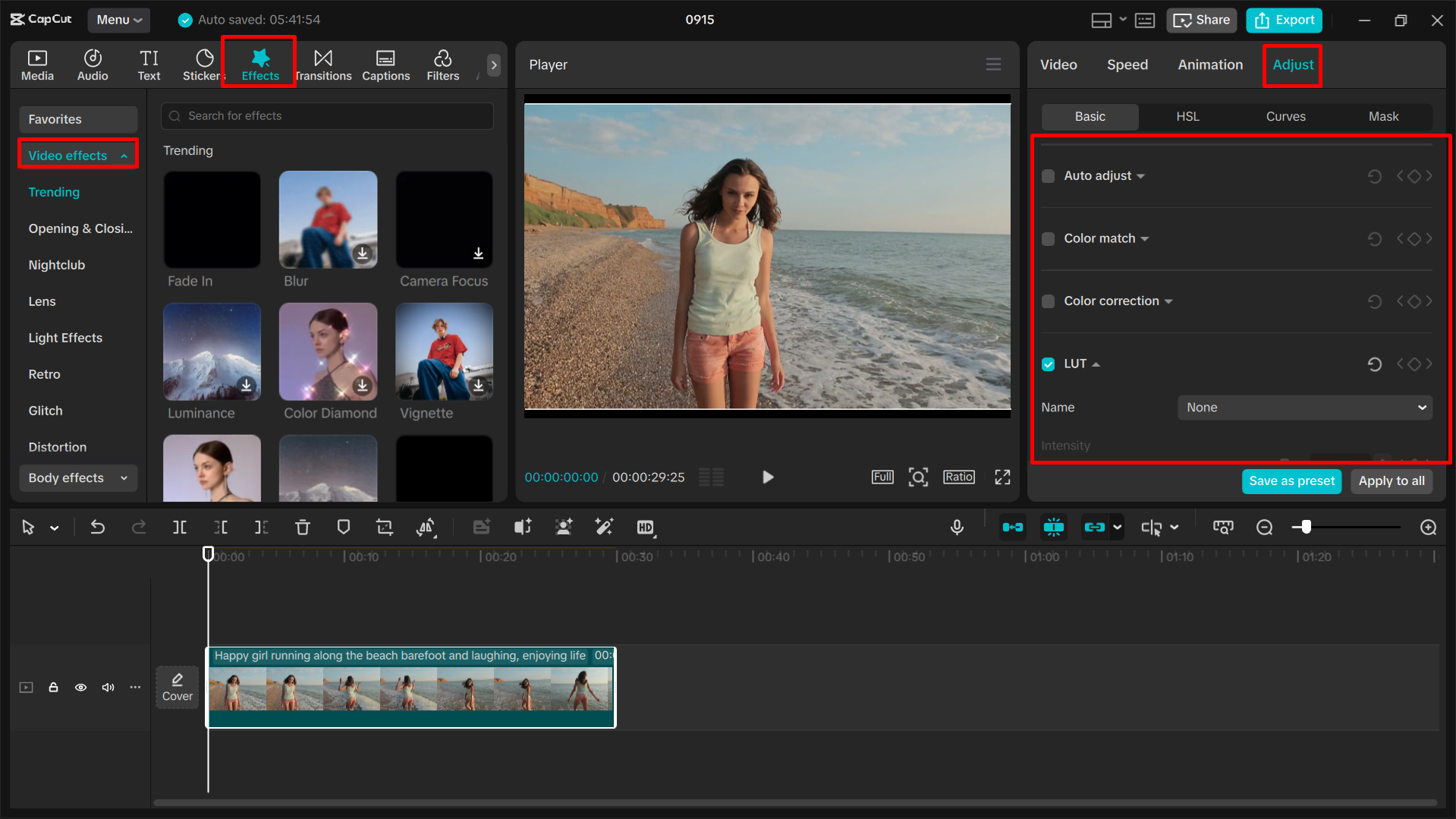Click the Save as preset button
This screenshot has height=819, width=1456.
[1291, 480]
